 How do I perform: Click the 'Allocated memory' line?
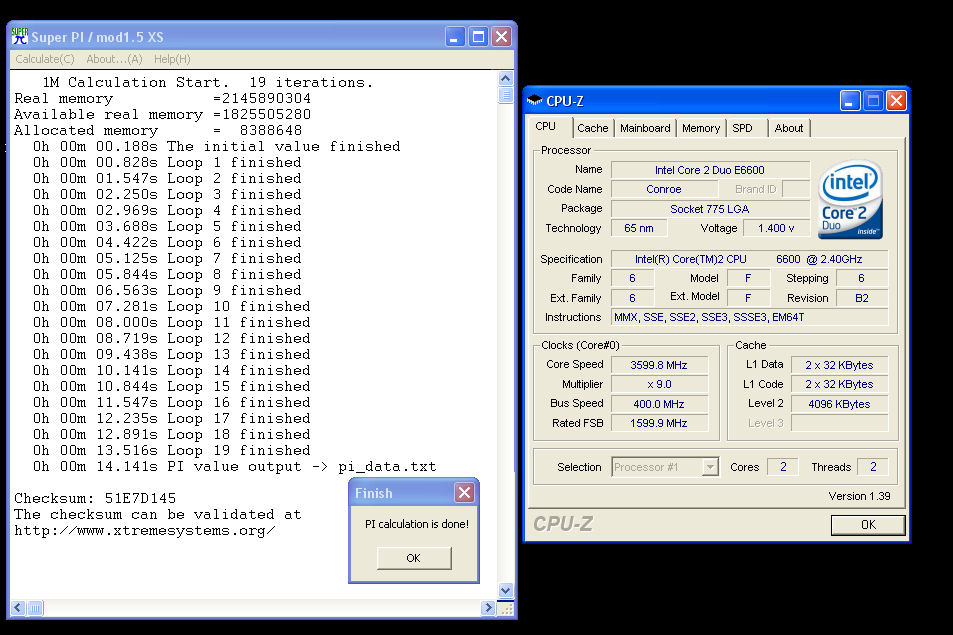pyautogui.click(x=158, y=130)
